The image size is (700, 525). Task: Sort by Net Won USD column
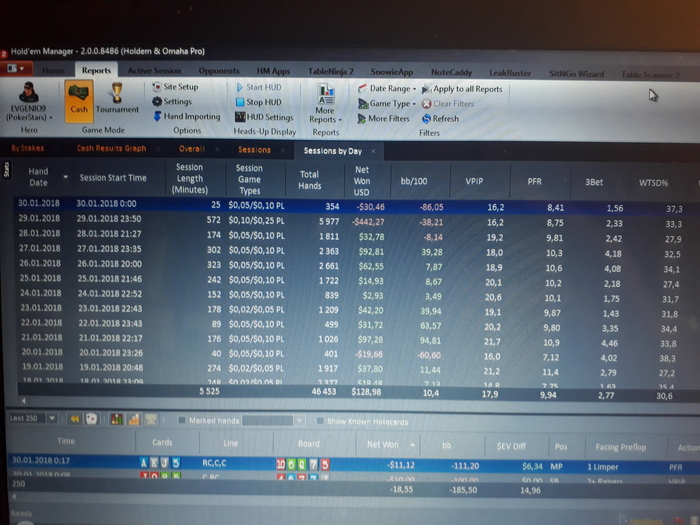point(362,181)
